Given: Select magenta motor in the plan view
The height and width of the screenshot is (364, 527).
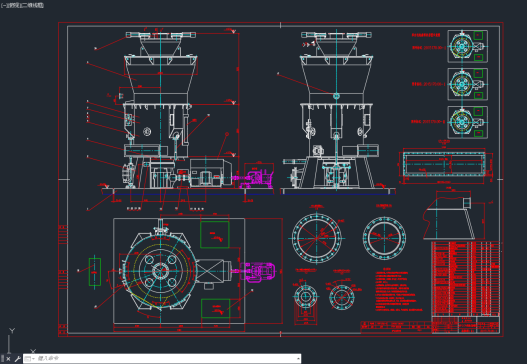Looking at the screenshot, I should coord(257,271).
